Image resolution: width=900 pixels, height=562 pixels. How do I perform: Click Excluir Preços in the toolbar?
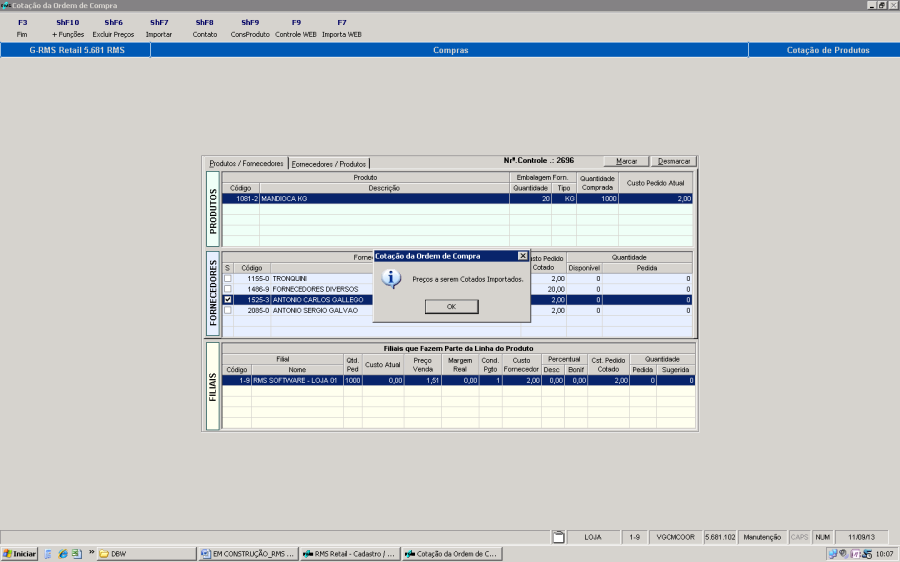click(x=114, y=28)
